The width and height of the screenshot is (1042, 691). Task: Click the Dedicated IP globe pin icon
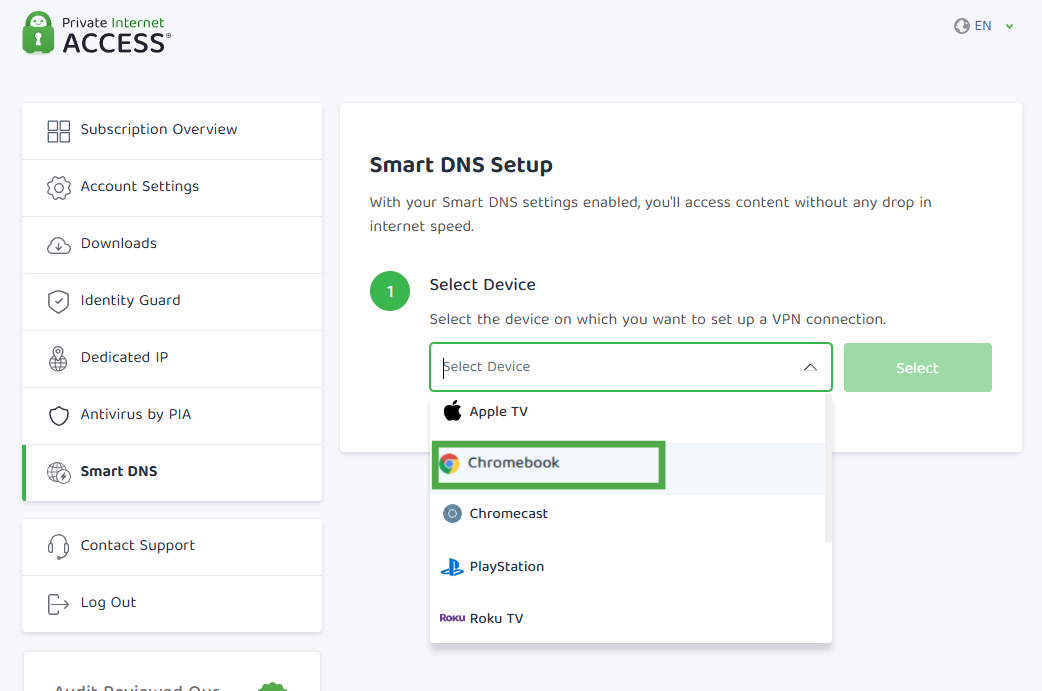58,359
